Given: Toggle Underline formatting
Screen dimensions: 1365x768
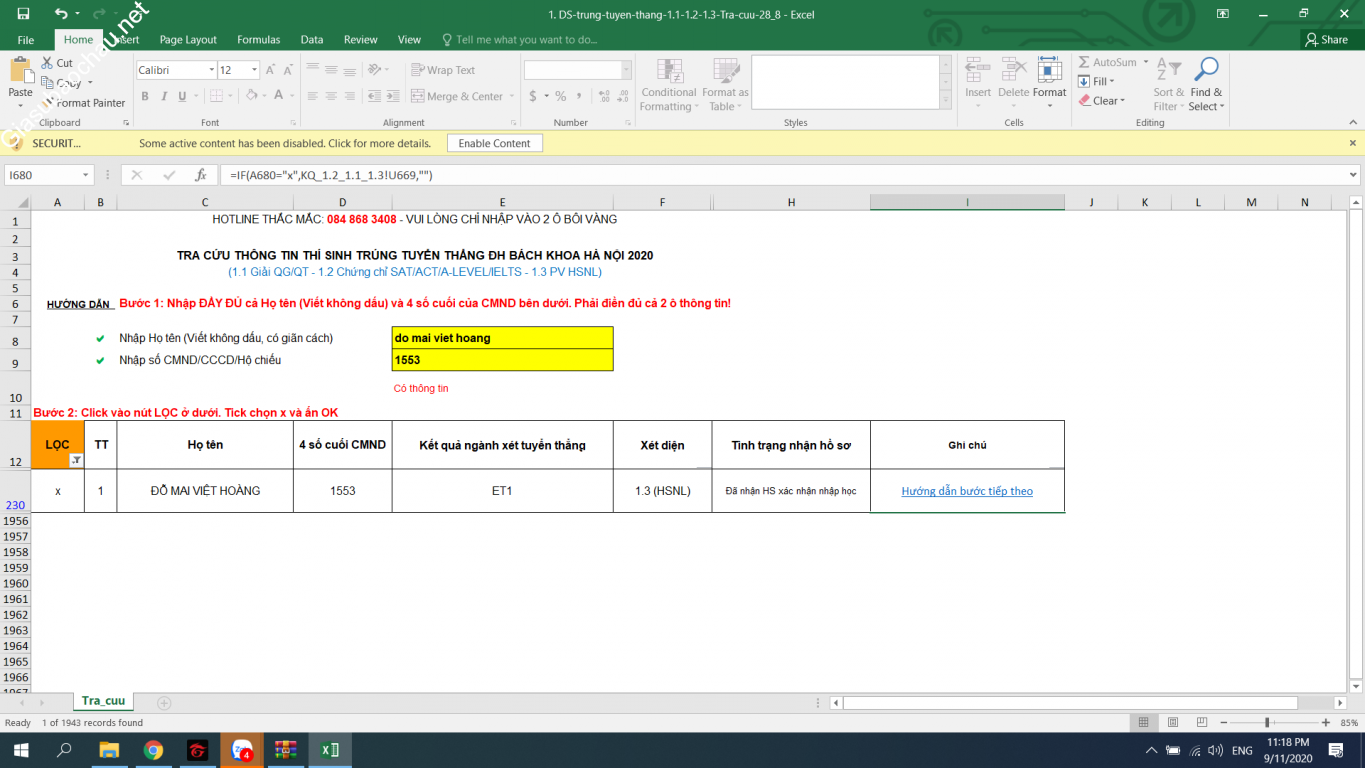Looking at the screenshot, I should [182, 97].
